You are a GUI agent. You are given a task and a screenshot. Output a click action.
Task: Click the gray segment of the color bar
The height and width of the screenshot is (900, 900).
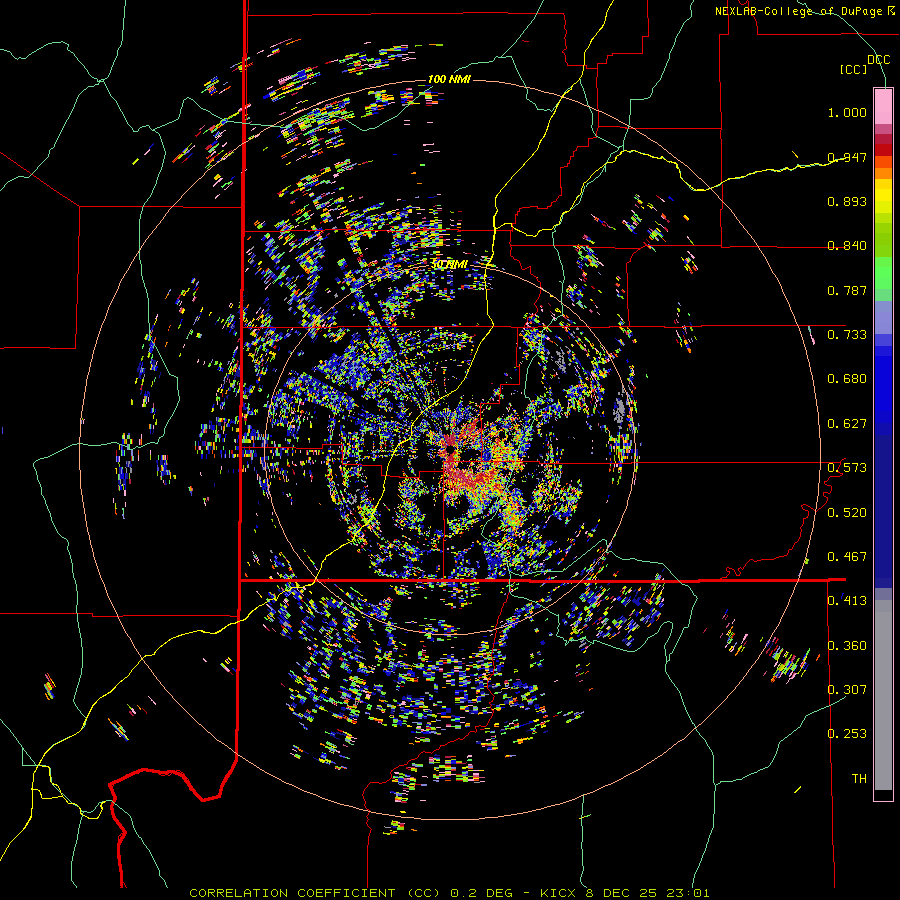coord(883,695)
